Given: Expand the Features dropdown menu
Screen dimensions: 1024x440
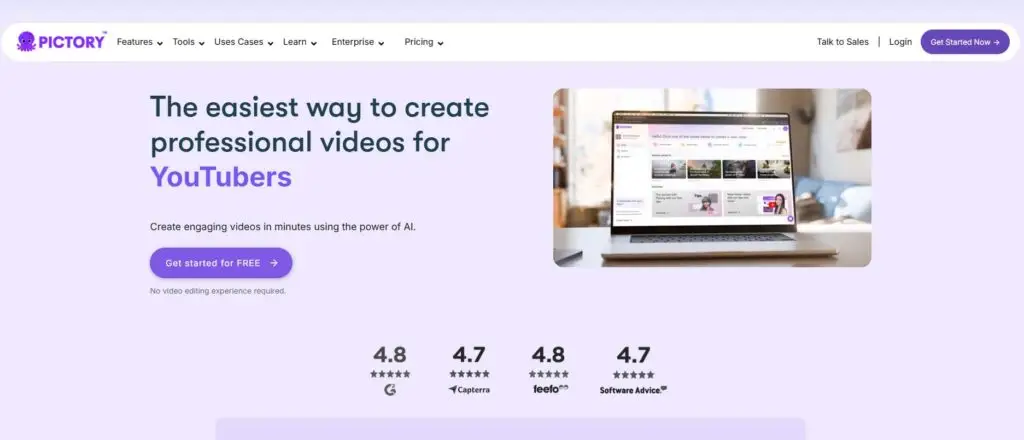Looking at the screenshot, I should (139, 42).
